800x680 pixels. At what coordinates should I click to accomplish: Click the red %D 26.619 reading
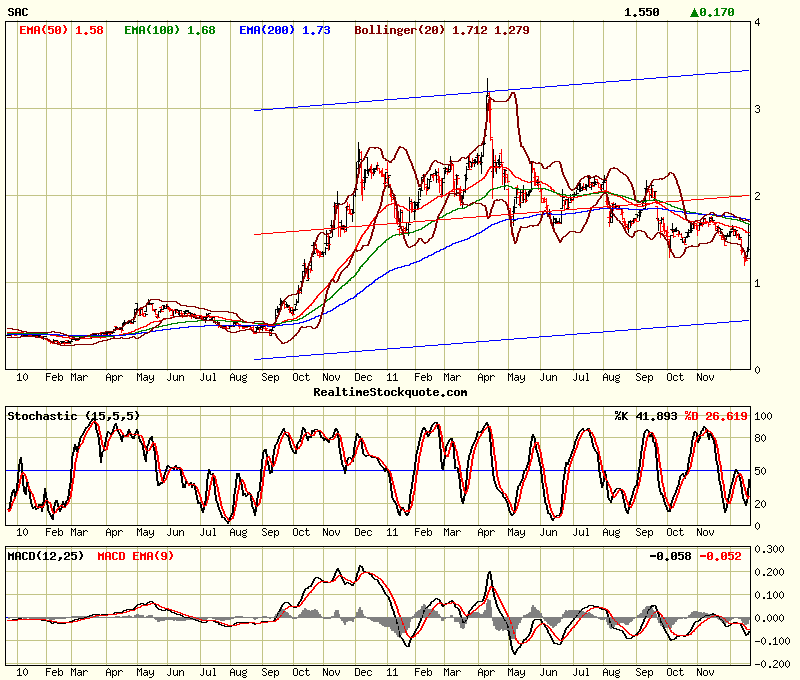click(716, 415)
